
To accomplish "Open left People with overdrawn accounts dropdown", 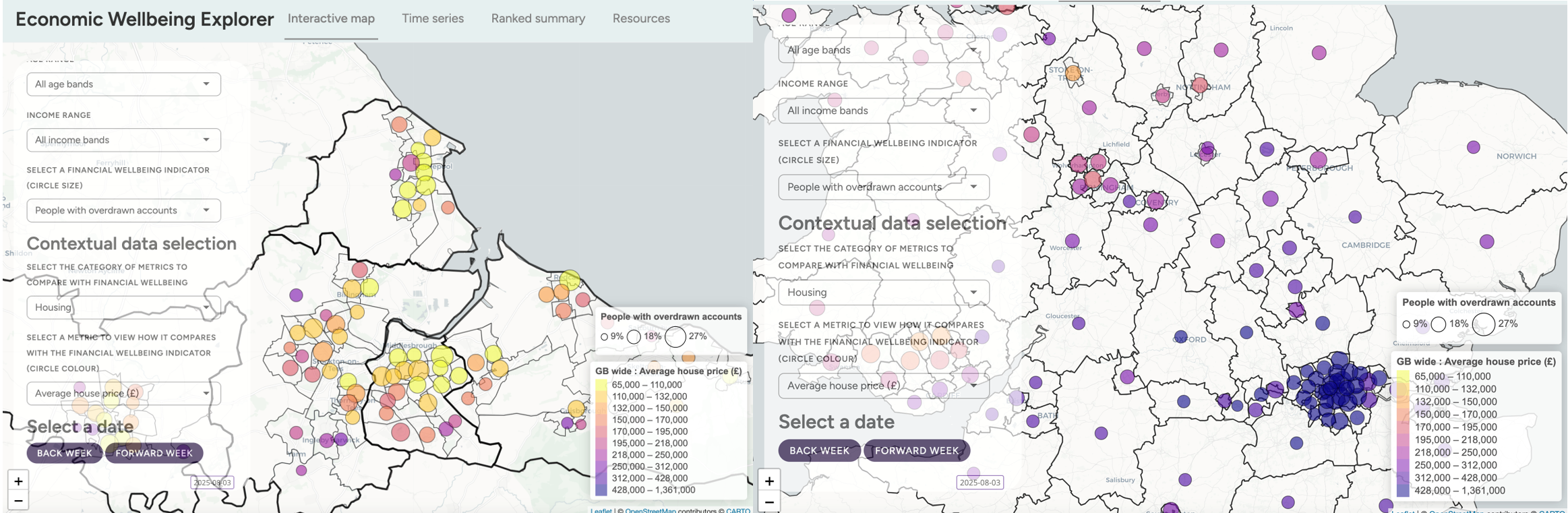I will 123,210.
